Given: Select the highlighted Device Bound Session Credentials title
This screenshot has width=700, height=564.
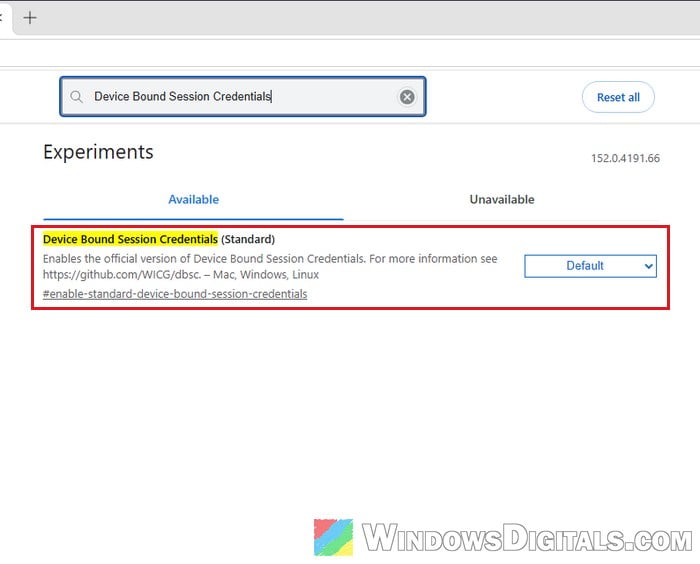Looking at the screenshot, I should (130, 239).
